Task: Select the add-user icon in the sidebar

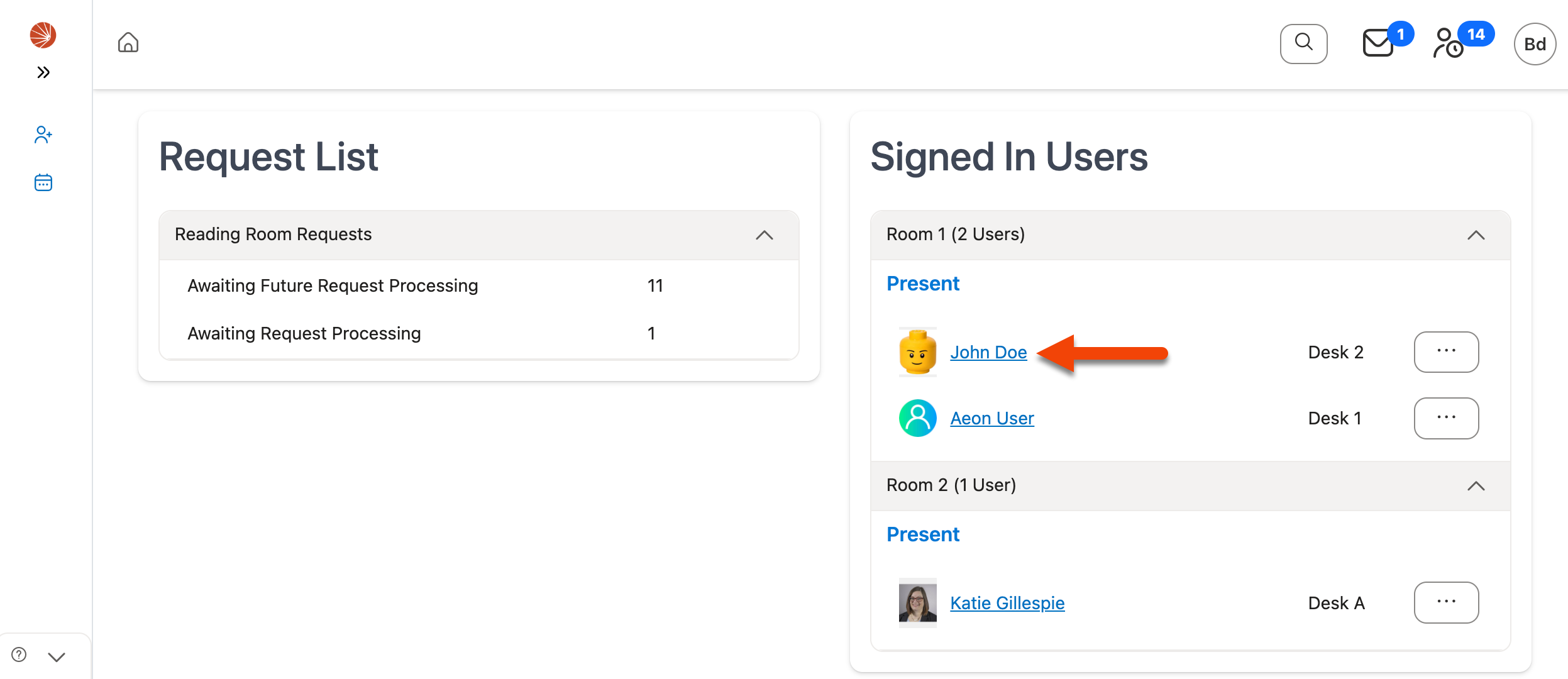Action: coord(43,134)
